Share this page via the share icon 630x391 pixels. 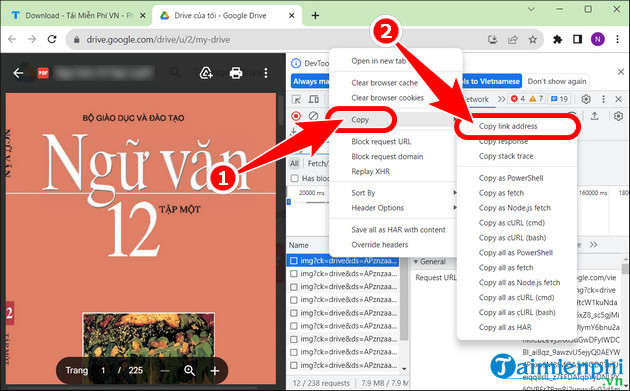pyautogui.click(x=513, y=39)
